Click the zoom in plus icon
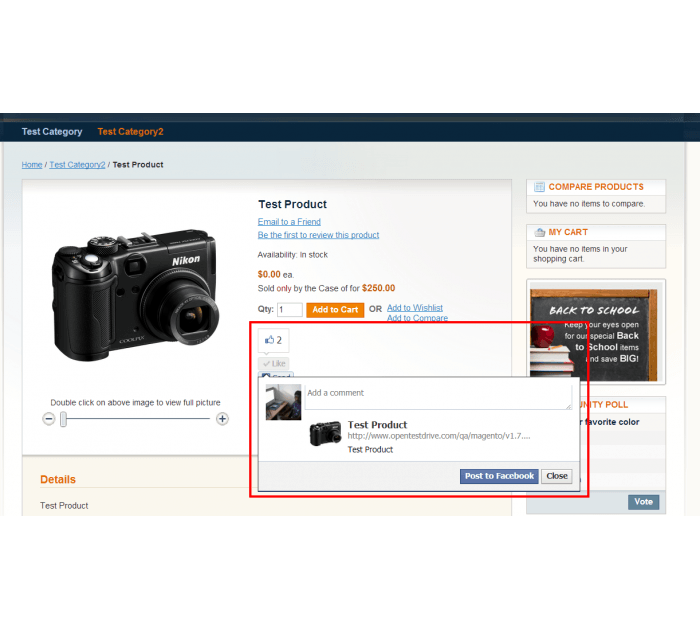700x630 pixels. tap(222, 419)
